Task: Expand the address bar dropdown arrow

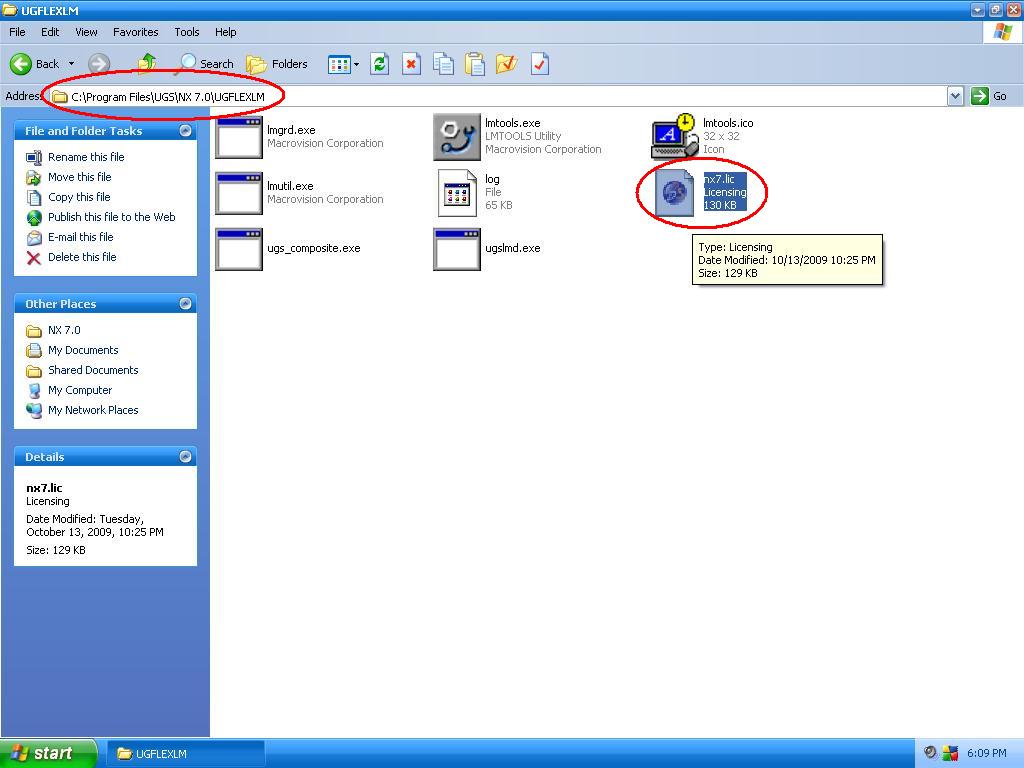Action: (x=955, y=97)
